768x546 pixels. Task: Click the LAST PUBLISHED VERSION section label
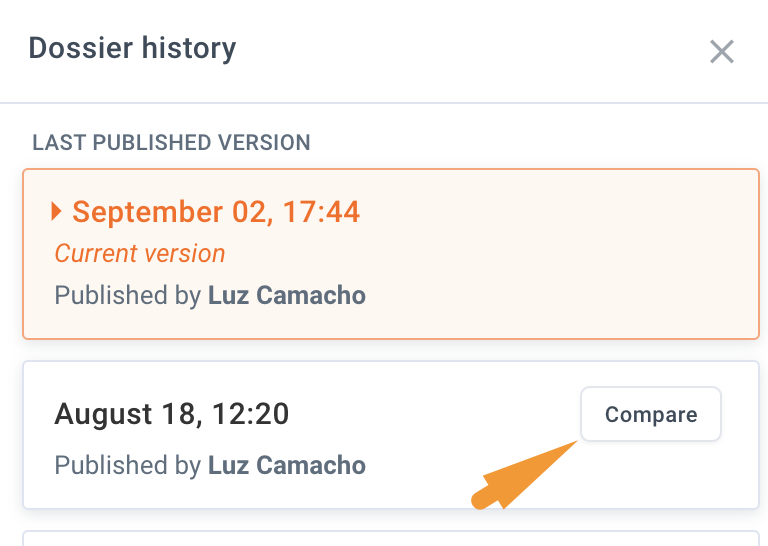(x=171, y=143)
